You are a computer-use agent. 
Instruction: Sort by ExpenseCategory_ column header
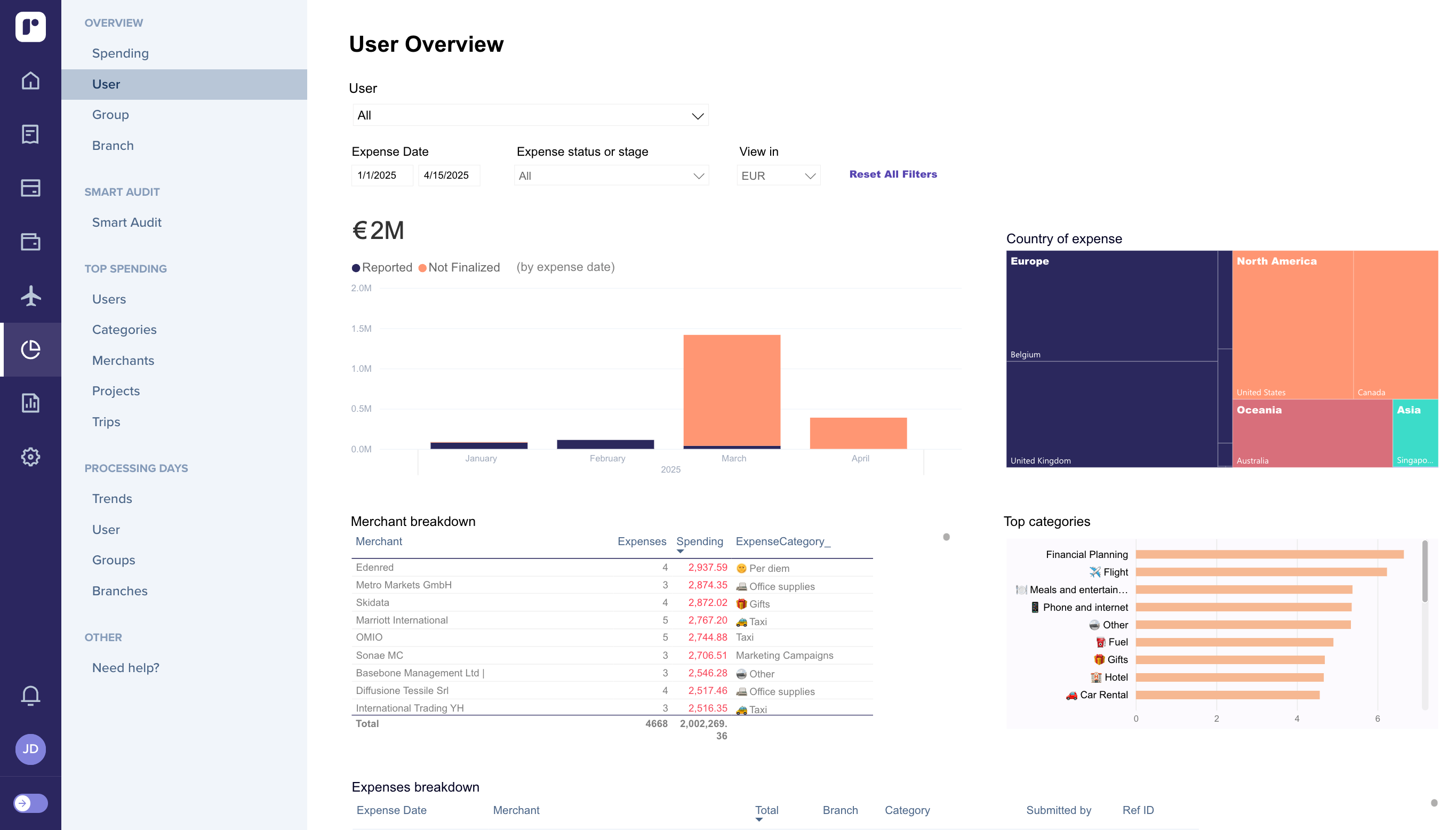coord(783,541)
